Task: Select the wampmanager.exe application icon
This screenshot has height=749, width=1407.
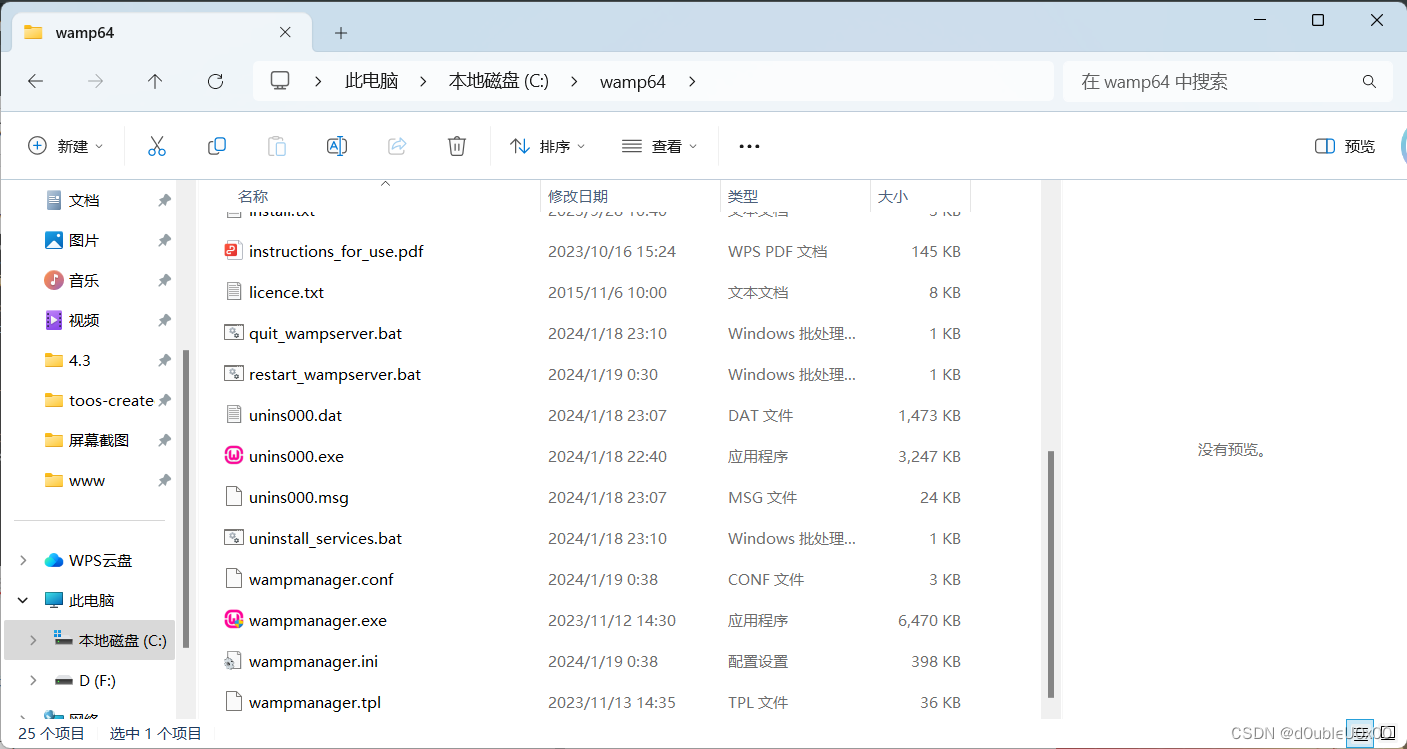Action: (x=234, y=620)
